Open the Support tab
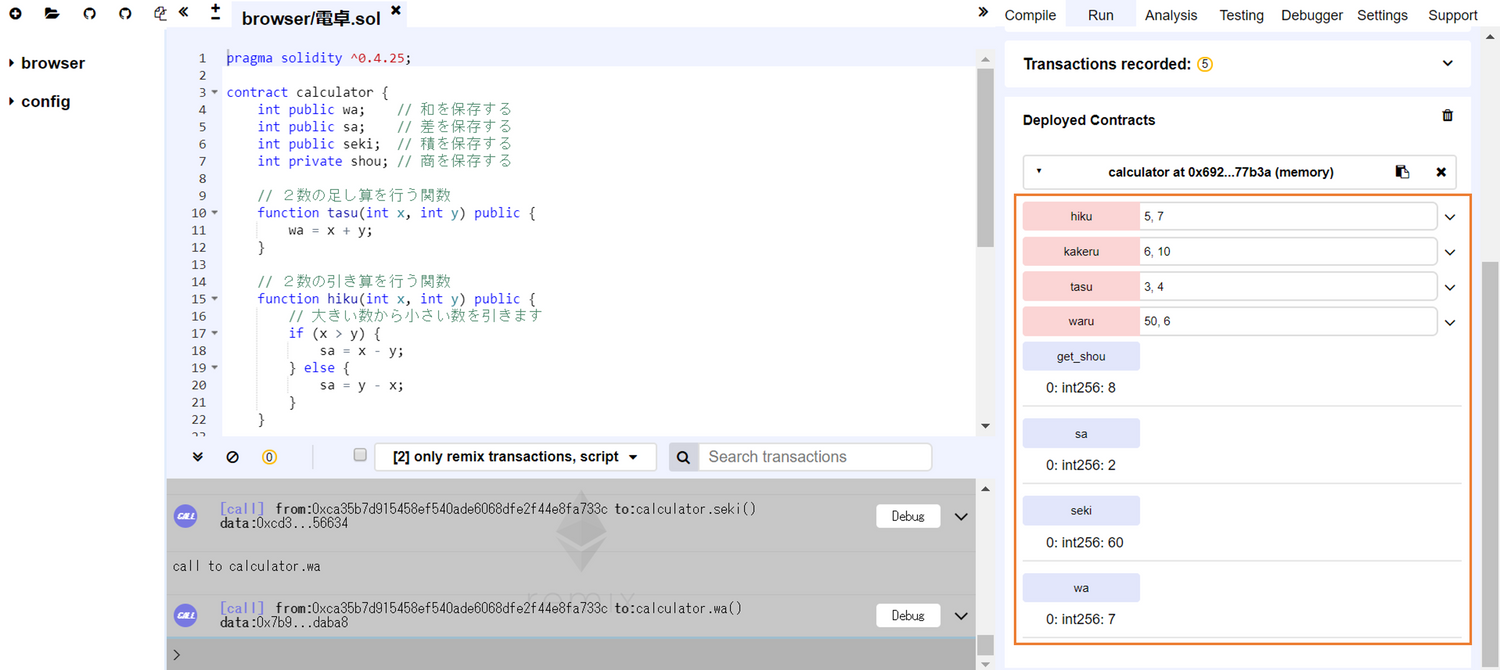Screen dimensions: 1500x670 coord(1452,15)
